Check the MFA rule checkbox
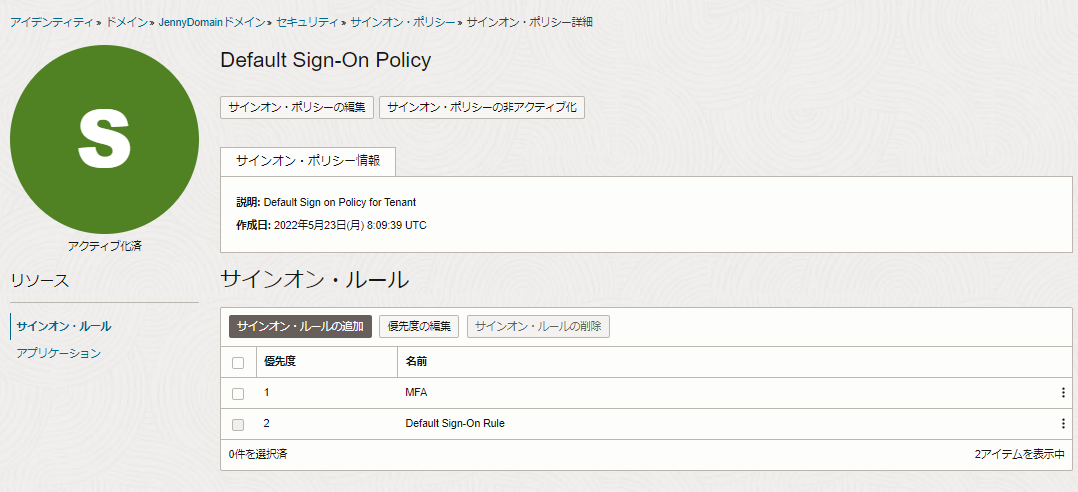Image resolution: width=1078 pixels, height=492 pixels. [x=238, y=393]
